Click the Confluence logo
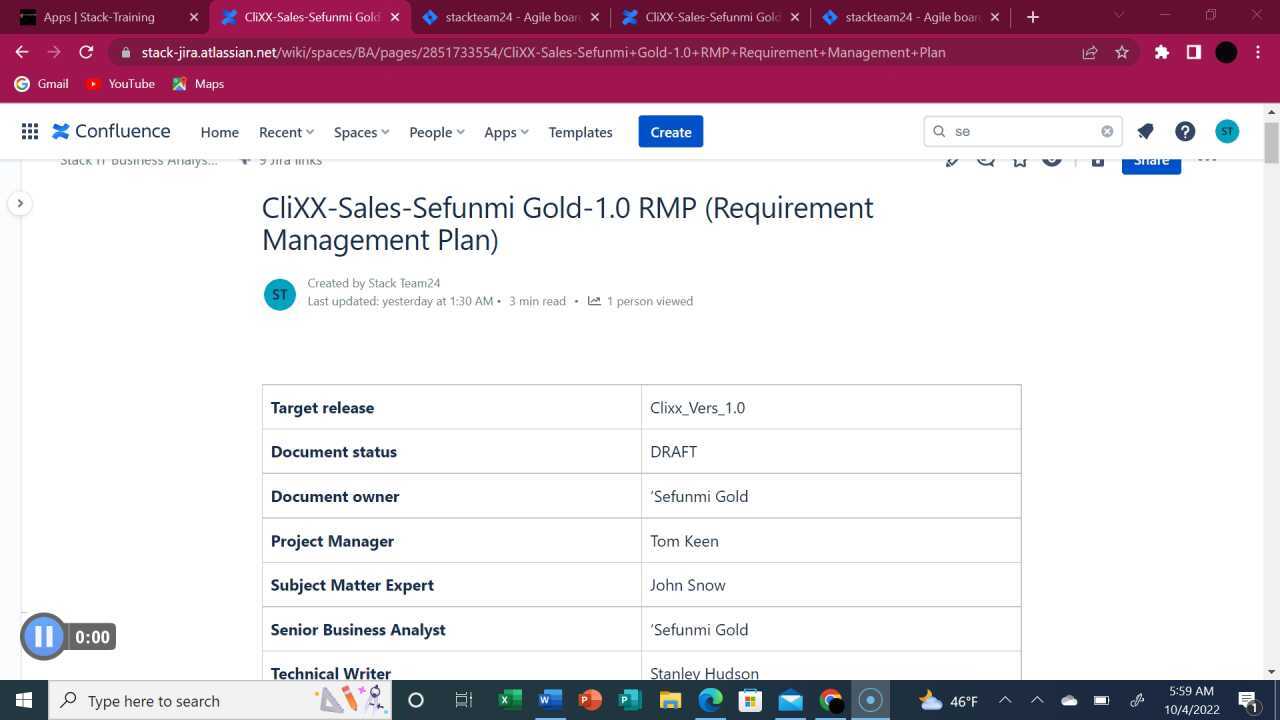The image size is (1280, 720). pos(110,131)
